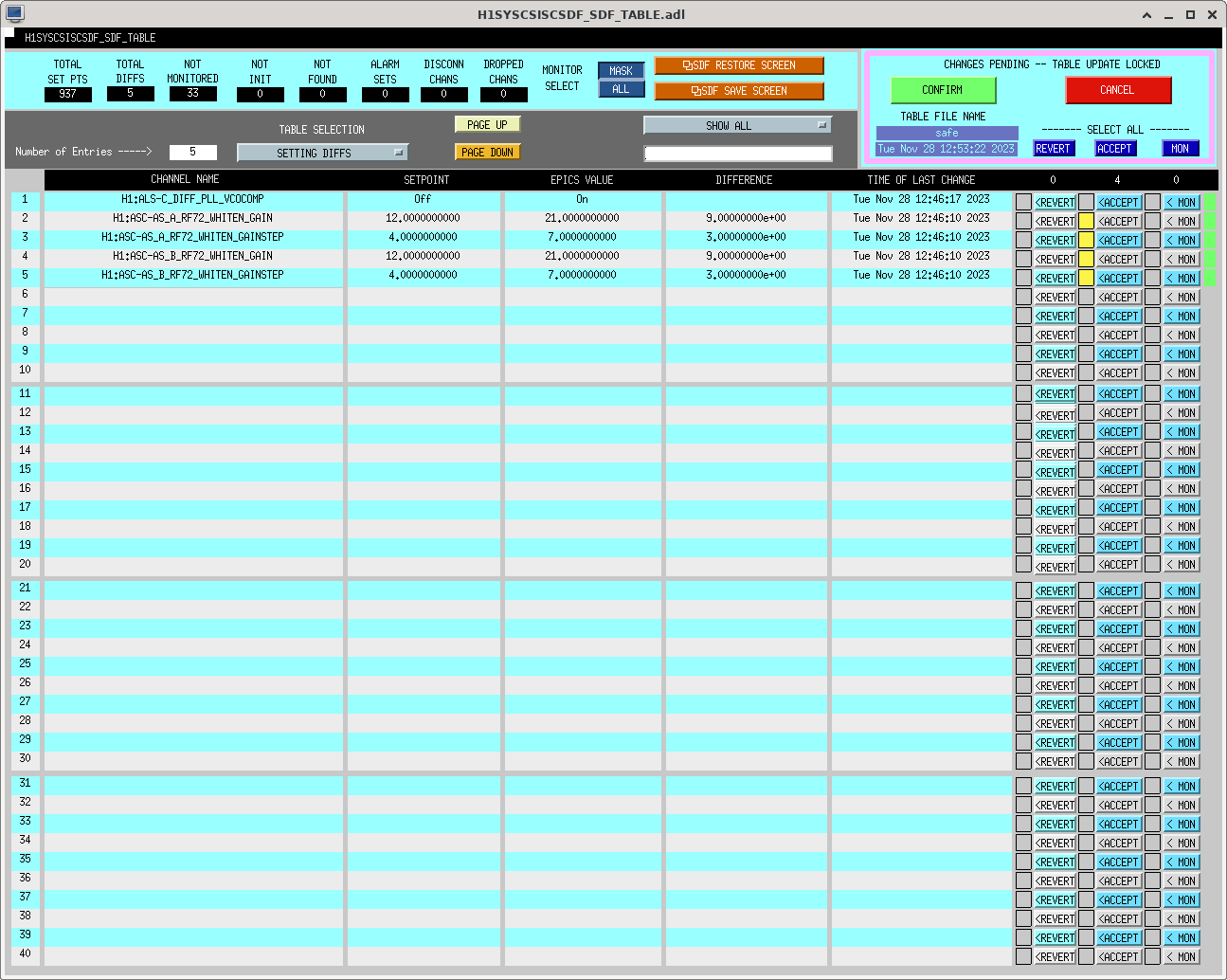The image size is (1227, 980).
Task: Select channel H1:ASC-AS_B_RF72_WHITEN_GAINSTEP
Action: (x=193, y=275)
